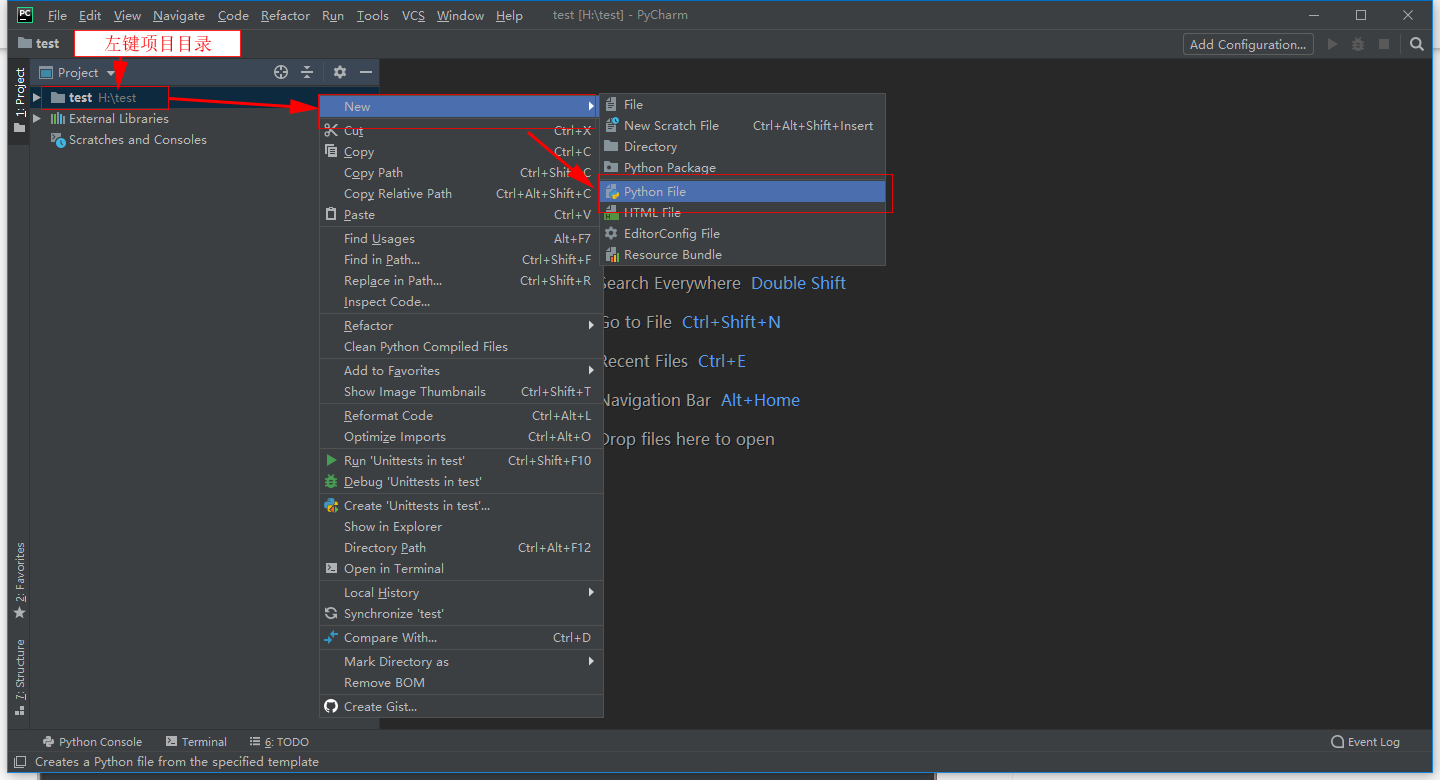Choose Find Usages from context menu

click(461, 238)
